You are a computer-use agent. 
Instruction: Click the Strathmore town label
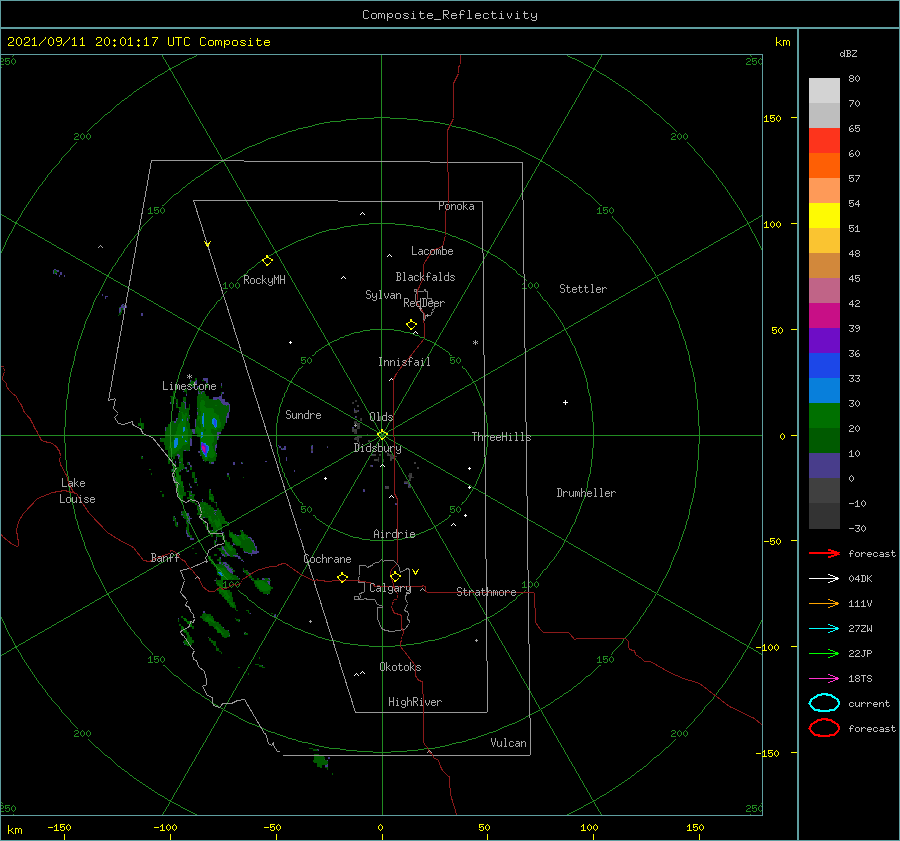486,592
